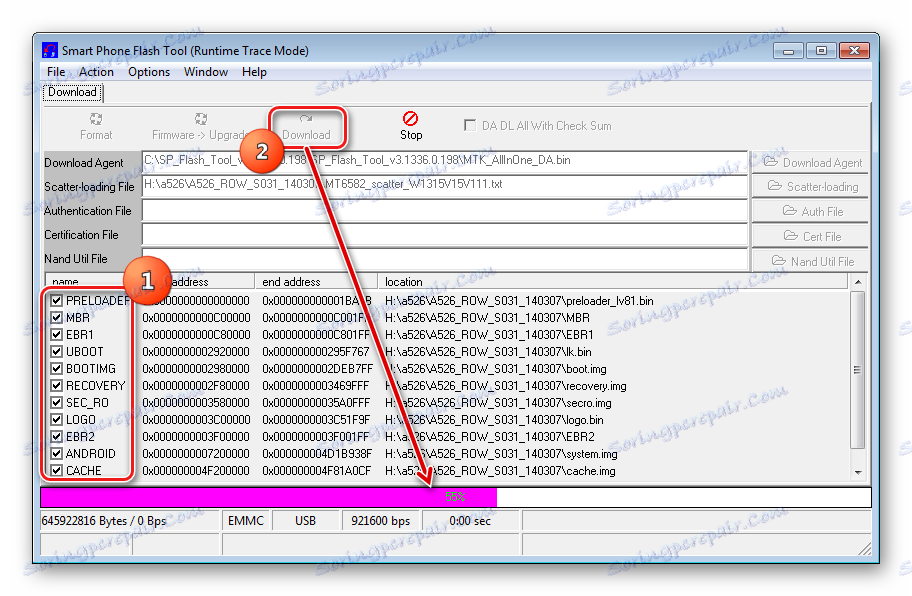Click the Download Agent browse button
The width and height of the screenshot is (912, 596).
[x=810, y=162]
